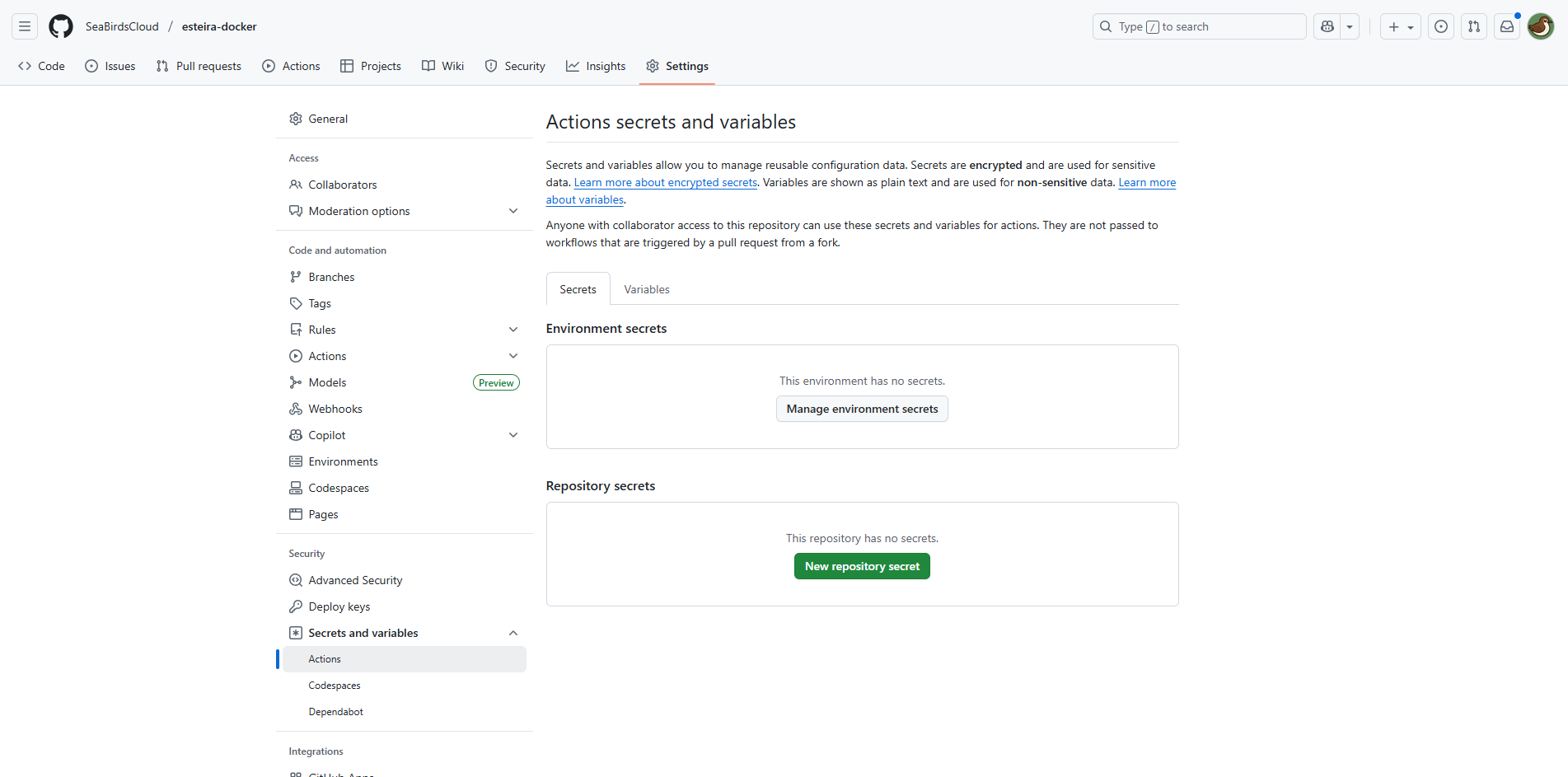
Task: Open the Security tab in the repo nav
Action: click(515, 66)
